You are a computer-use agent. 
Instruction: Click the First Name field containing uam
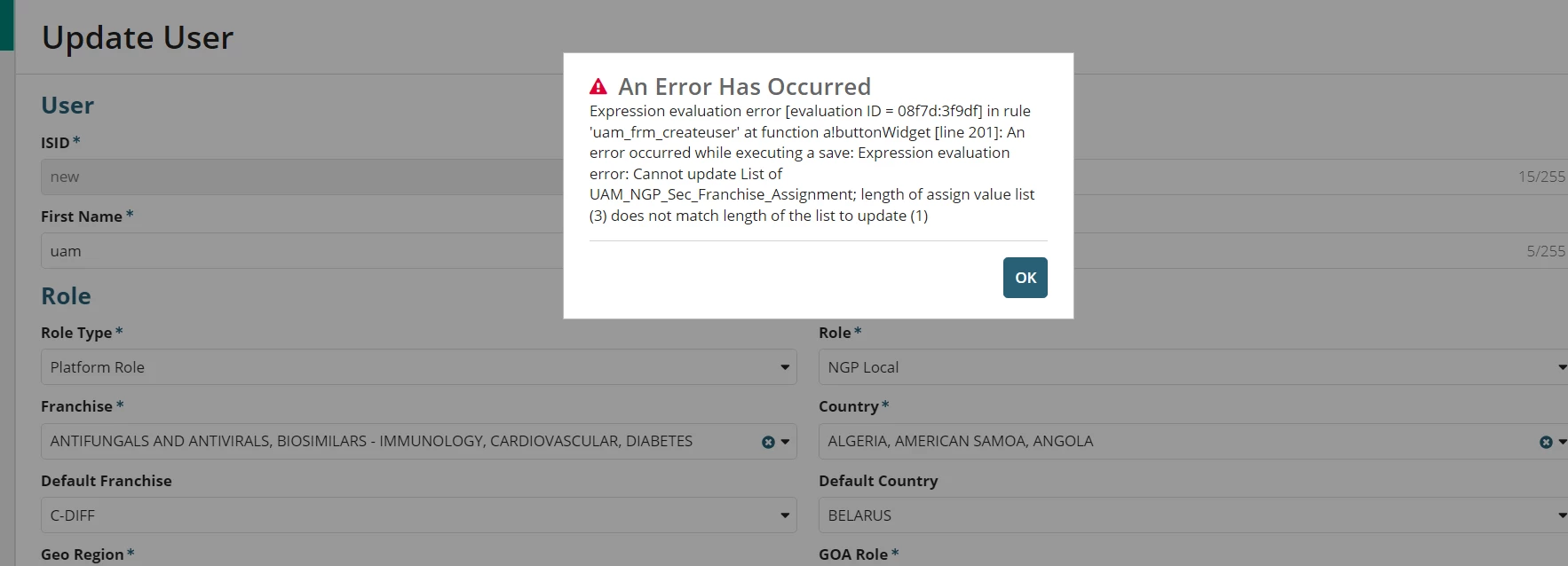(302, 251)
